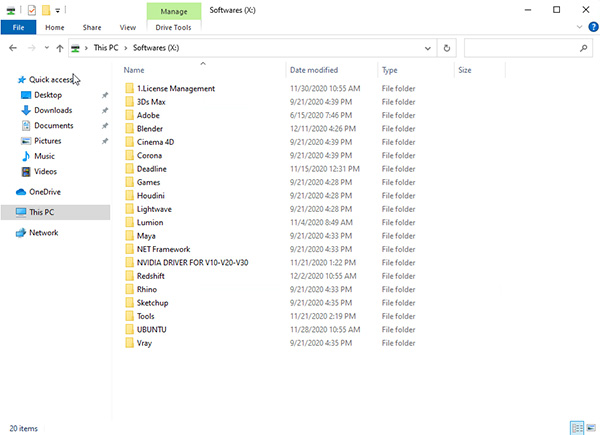Open the Drive Tools tab
The image size is (600, 435).
coord(172,28)
